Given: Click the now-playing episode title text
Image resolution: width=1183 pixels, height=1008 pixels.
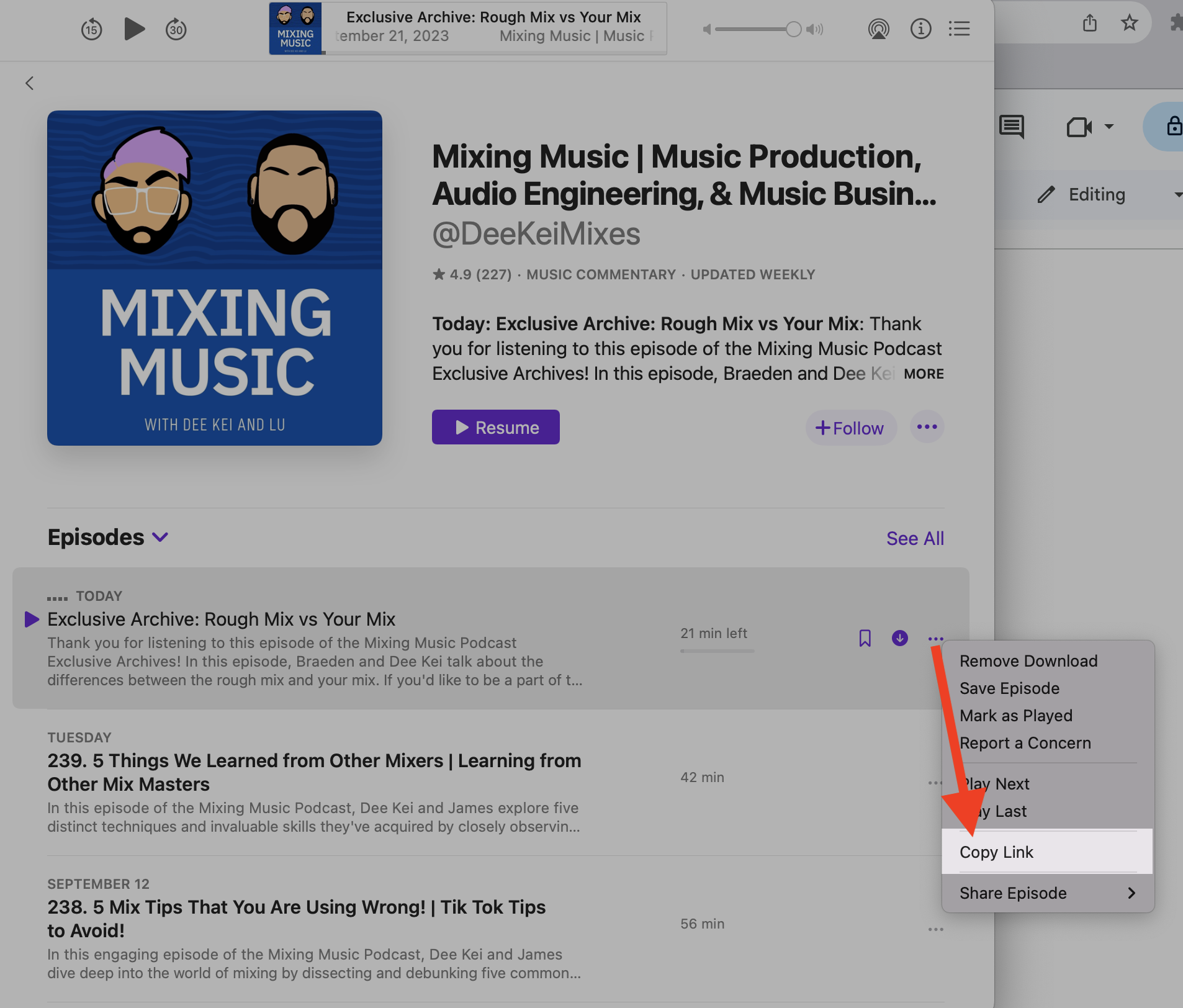Looking at the screenshot, I should pyautogui.click(x=493, y=17).
